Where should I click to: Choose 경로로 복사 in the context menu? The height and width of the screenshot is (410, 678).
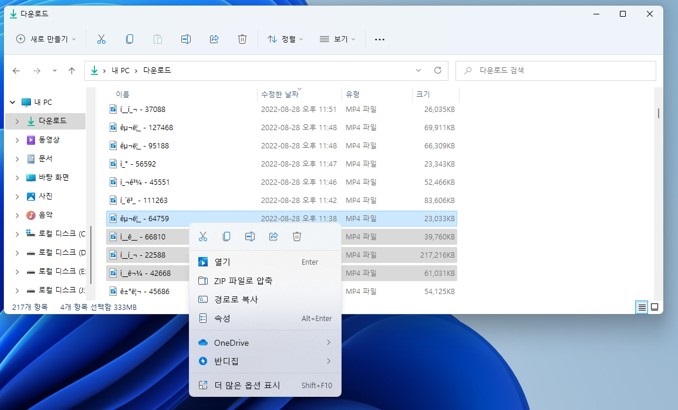coord(265,299)
